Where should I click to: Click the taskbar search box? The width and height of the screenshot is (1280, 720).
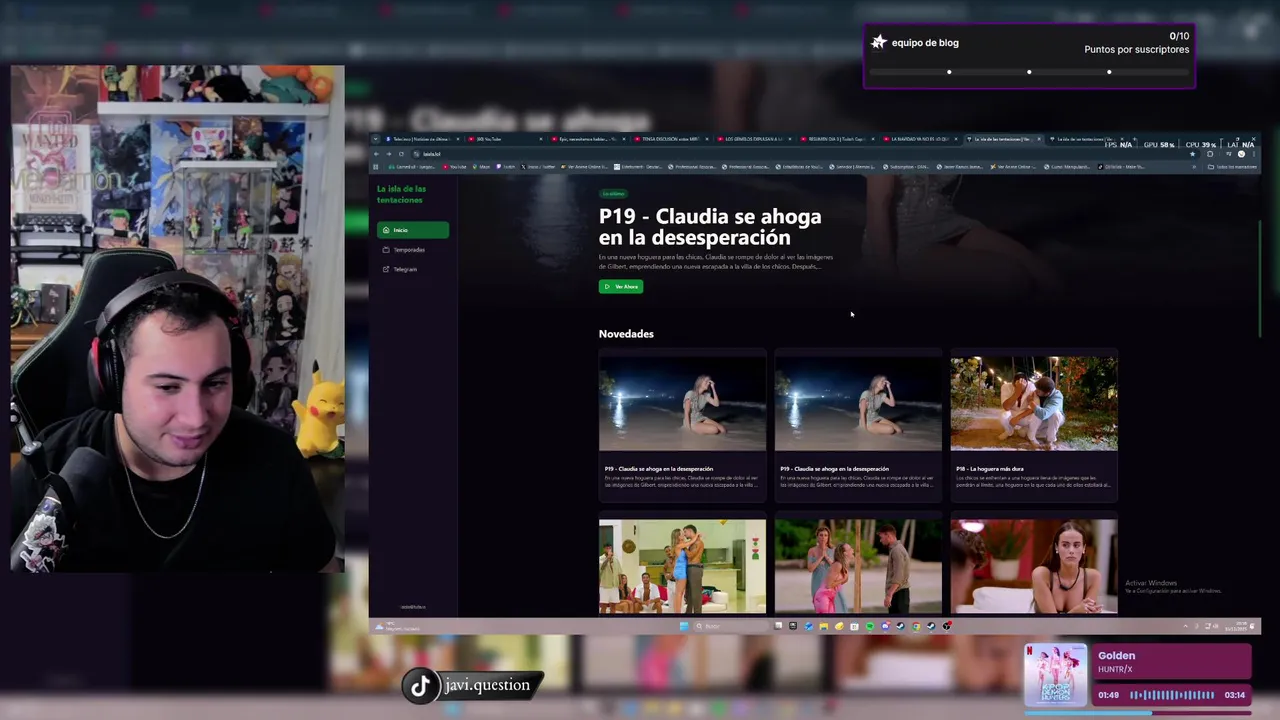coord(729,627)
